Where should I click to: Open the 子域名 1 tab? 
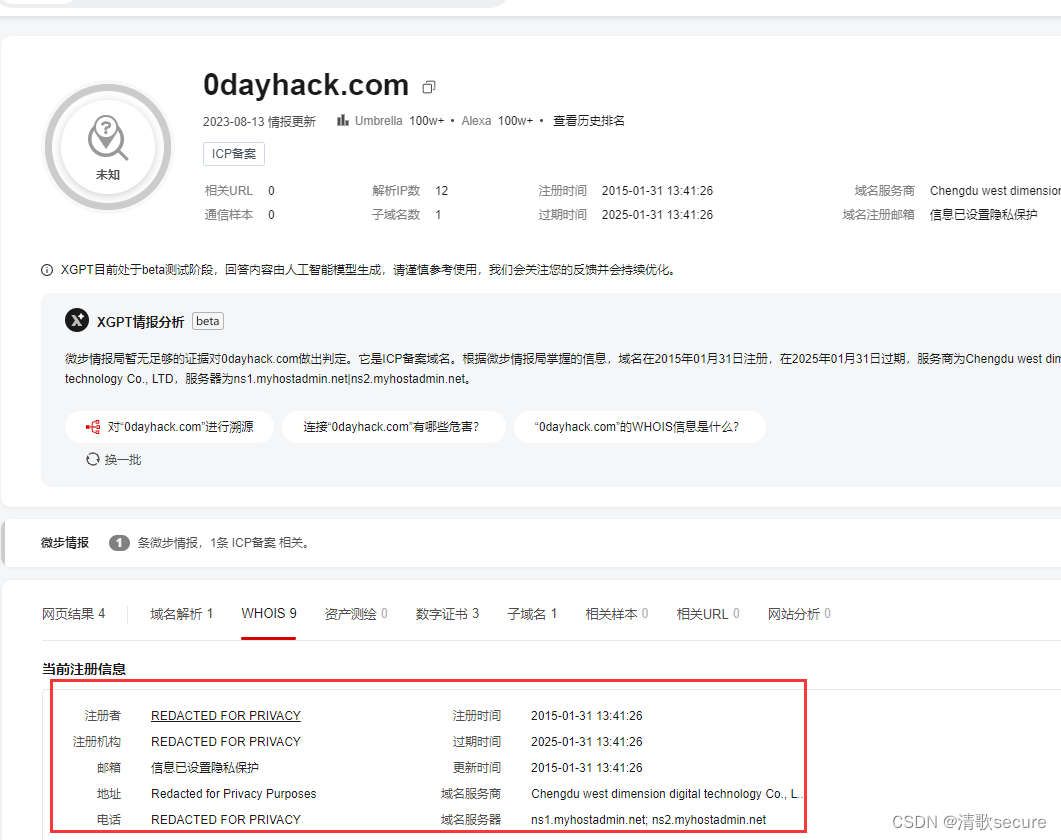(533, 614)
